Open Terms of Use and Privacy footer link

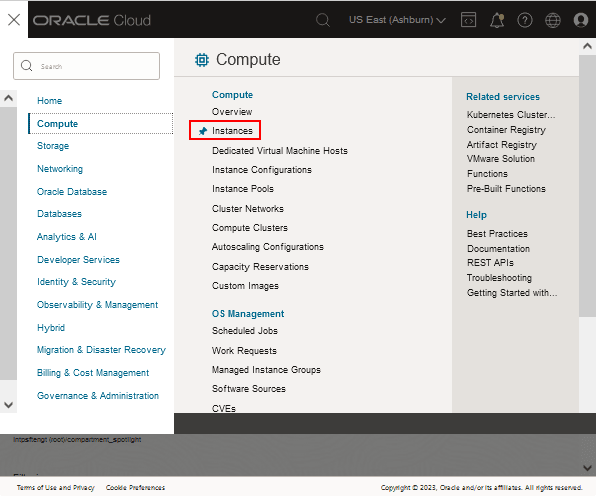tap(55, 488)
